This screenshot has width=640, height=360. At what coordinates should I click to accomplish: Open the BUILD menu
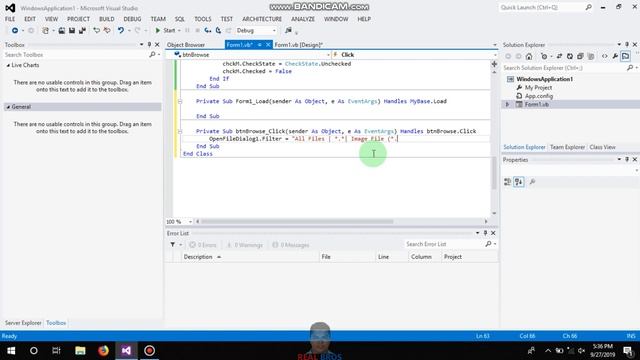click(107, 19)
